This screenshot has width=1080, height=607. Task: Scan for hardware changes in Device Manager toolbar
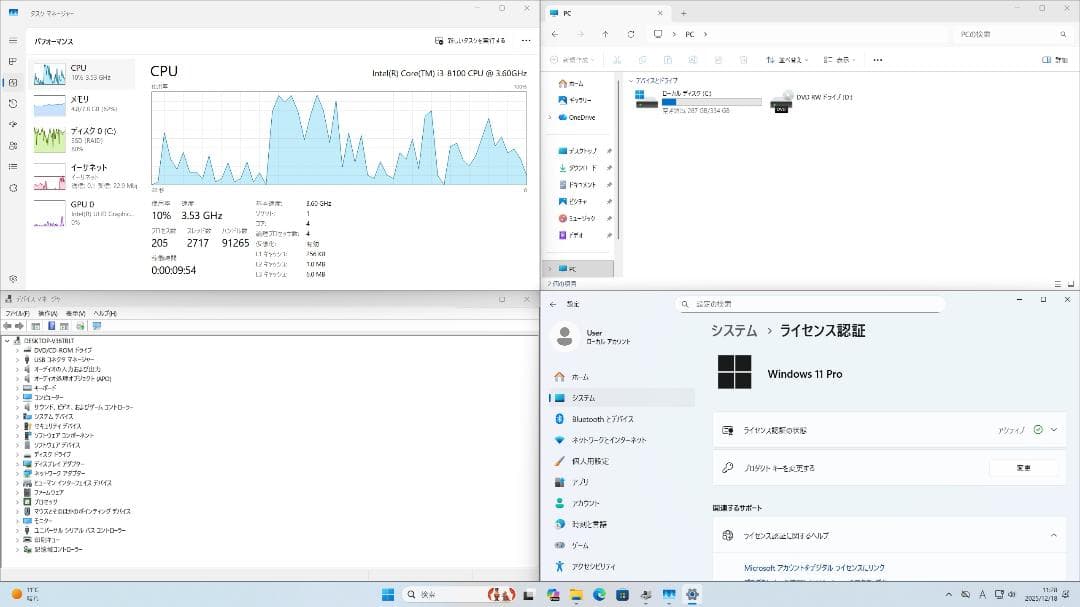tap(80, 326)
